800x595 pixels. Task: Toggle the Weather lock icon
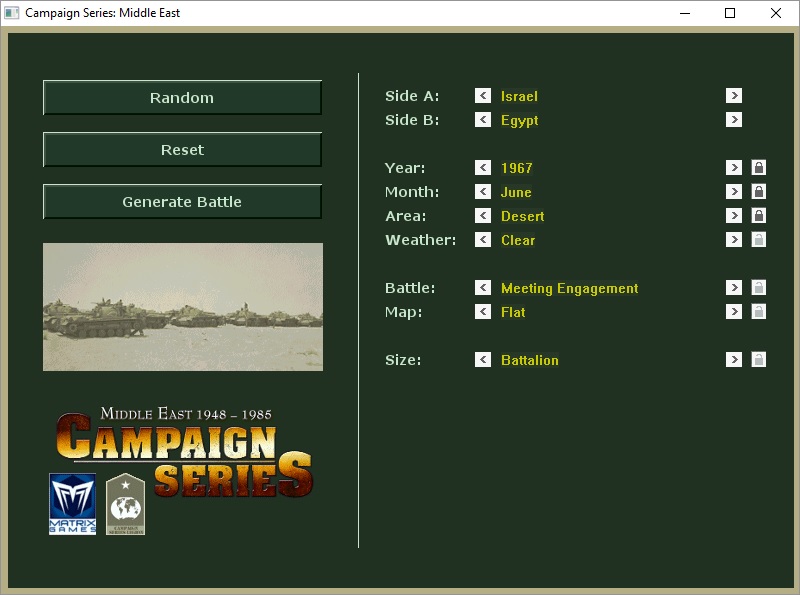click(x=759, y=239)
